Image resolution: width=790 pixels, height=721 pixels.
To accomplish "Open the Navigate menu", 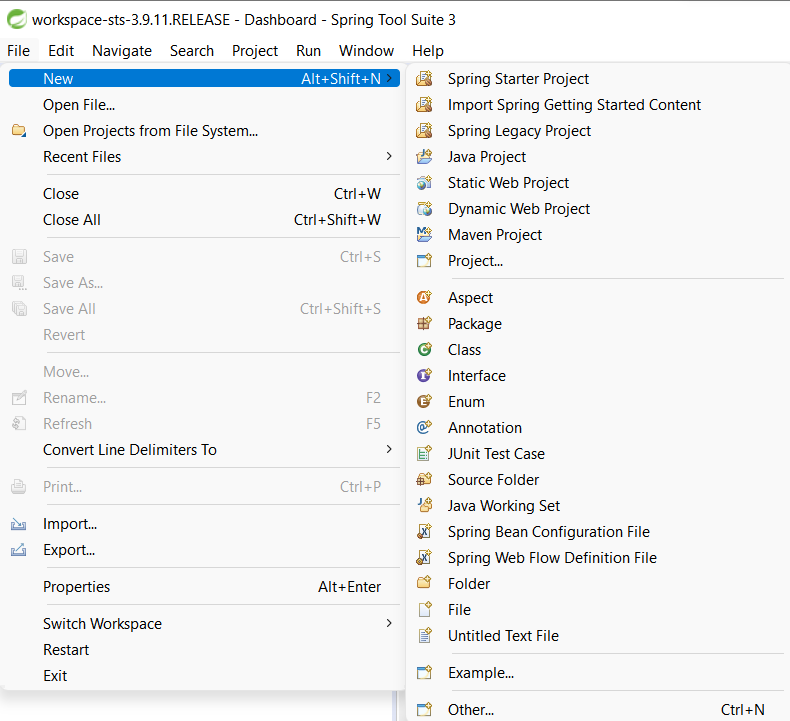I will pyautogui.click(x=122, y=51).
